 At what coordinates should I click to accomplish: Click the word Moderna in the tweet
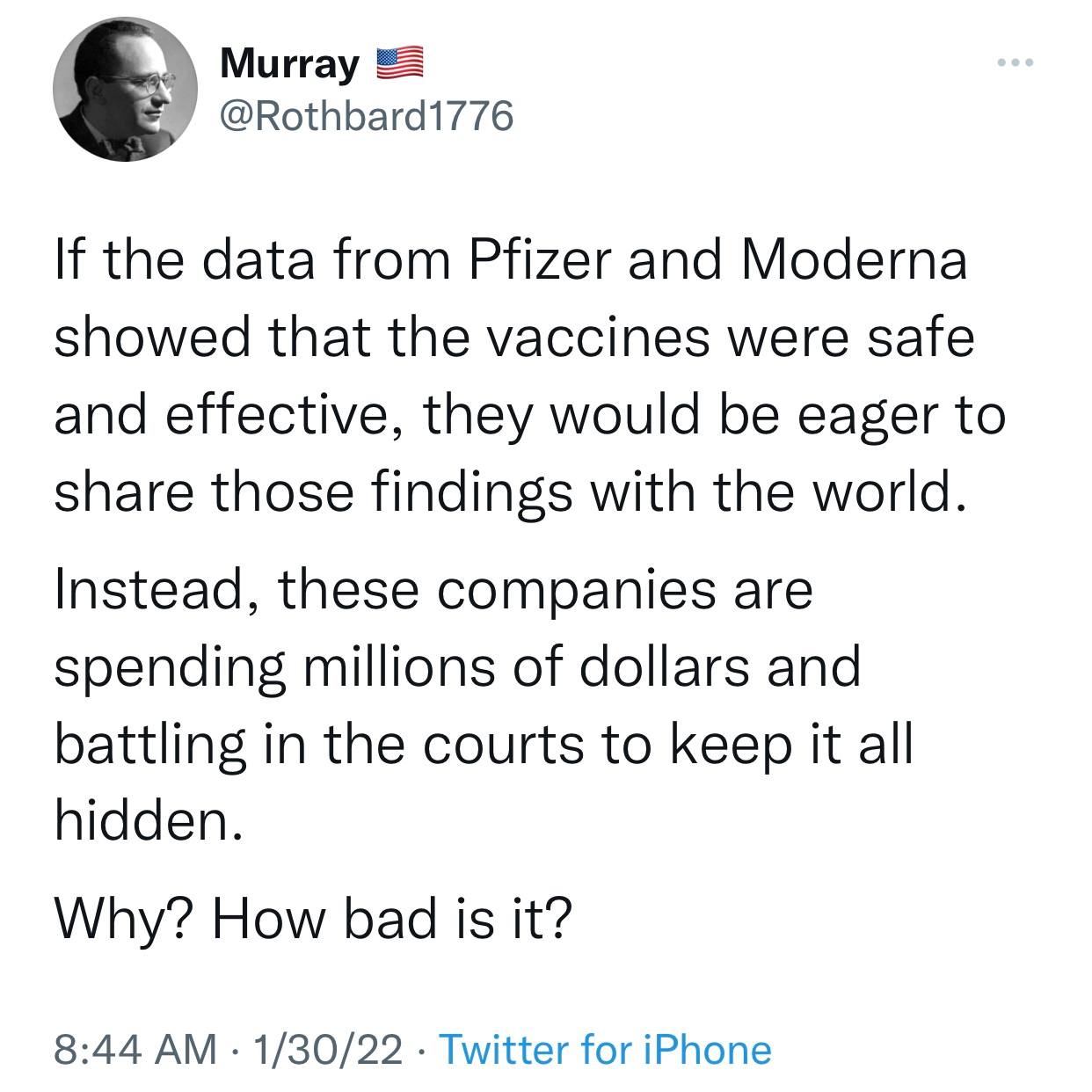pos(855,261)
